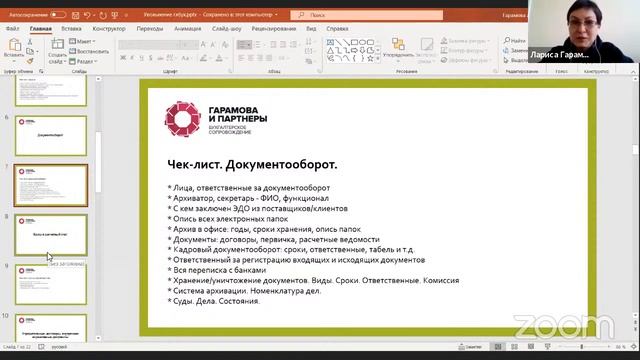Screen dimensions: 640x360
Task: Save the presentation with the diskette icon
Action: (x=76, y=15)
